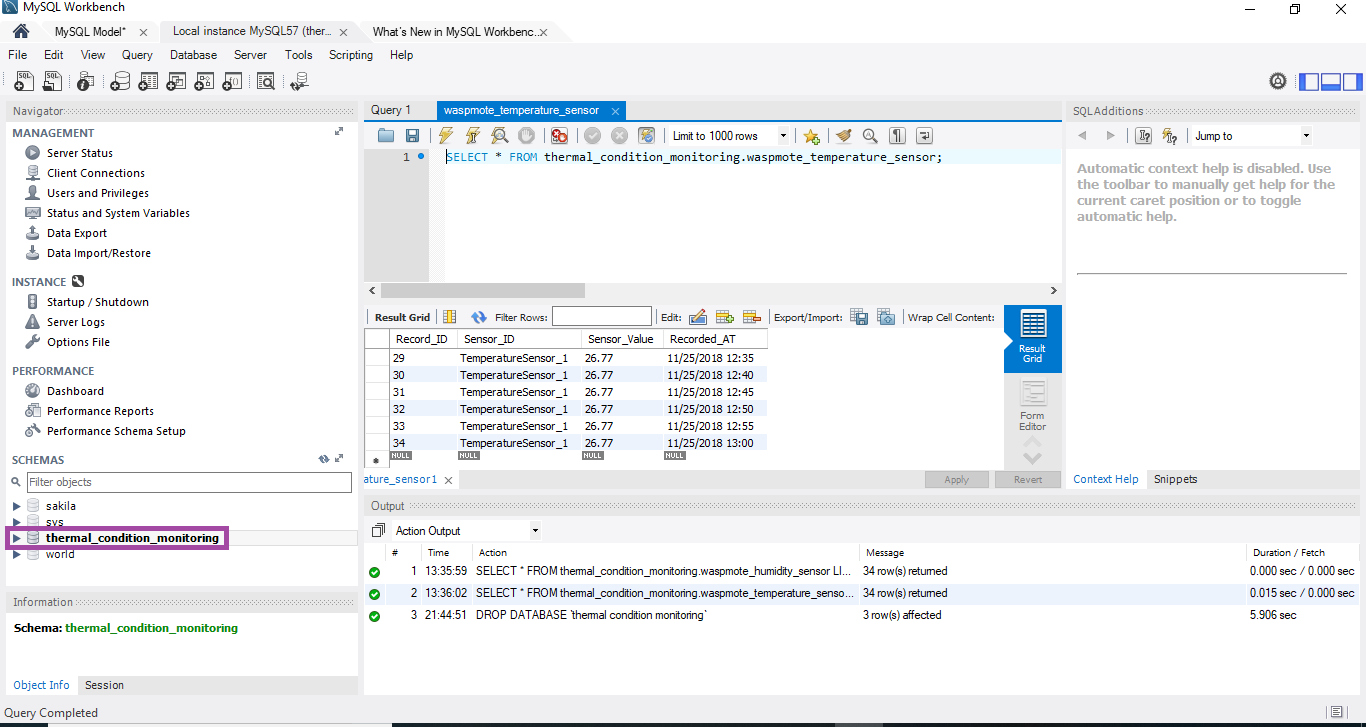Toggle the left Navigator sidebar panel
The image size is (1366, 727).
(1308, 82)
